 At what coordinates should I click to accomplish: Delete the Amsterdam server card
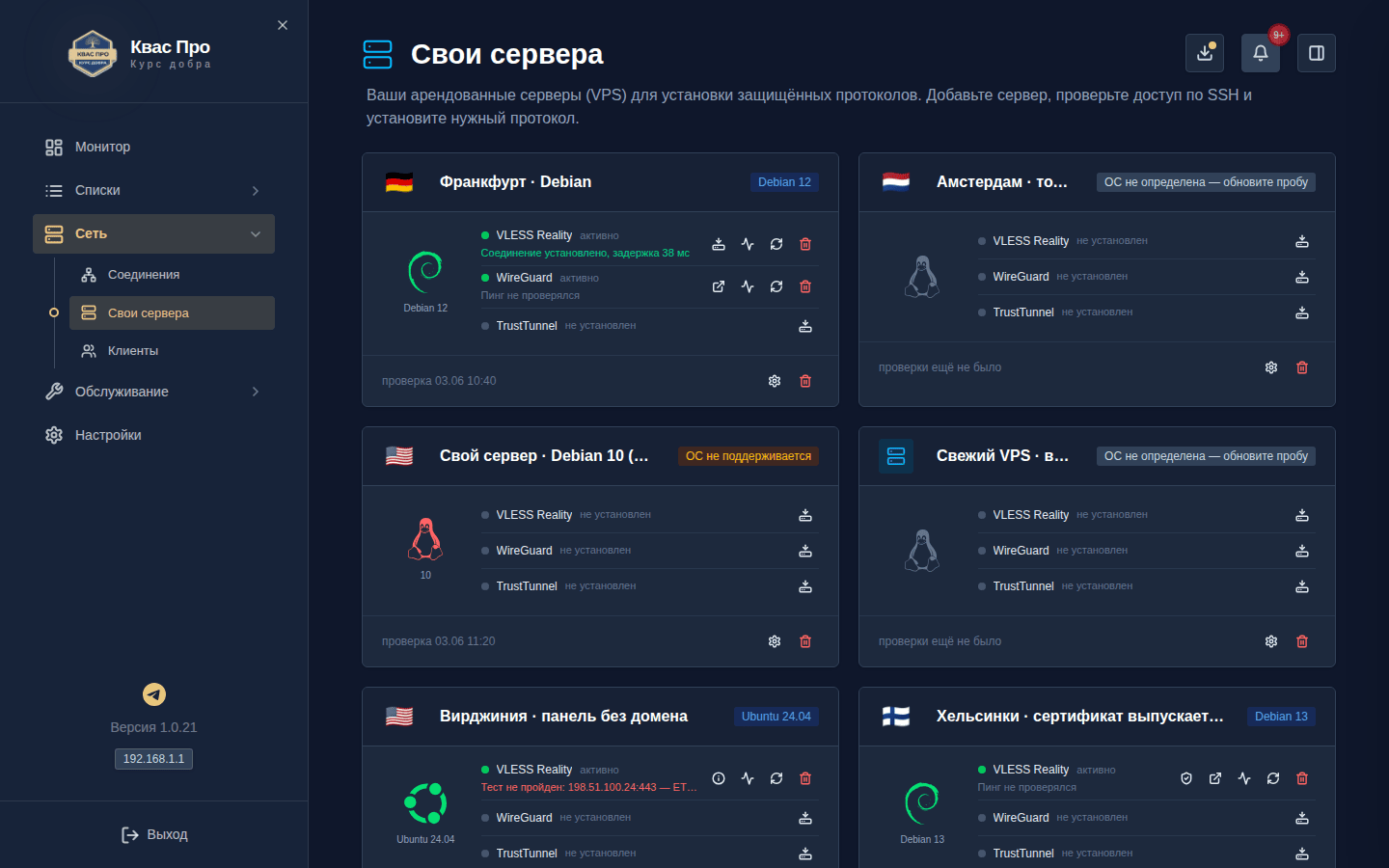click(1302, 367)
